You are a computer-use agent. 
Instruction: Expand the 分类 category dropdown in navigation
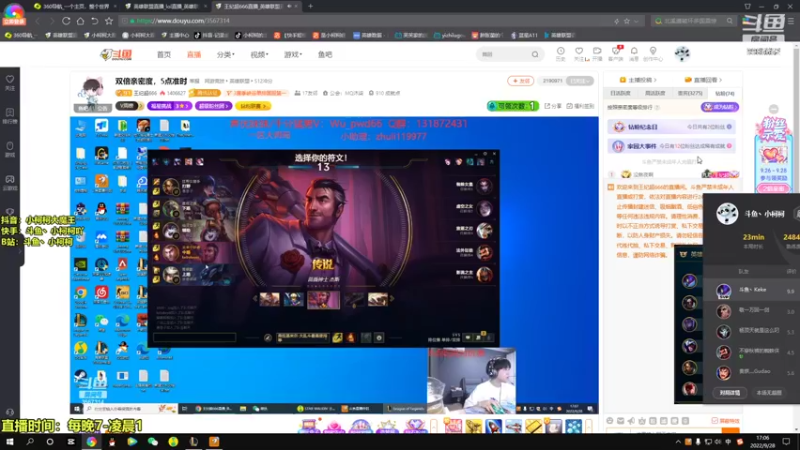point(226,54)
